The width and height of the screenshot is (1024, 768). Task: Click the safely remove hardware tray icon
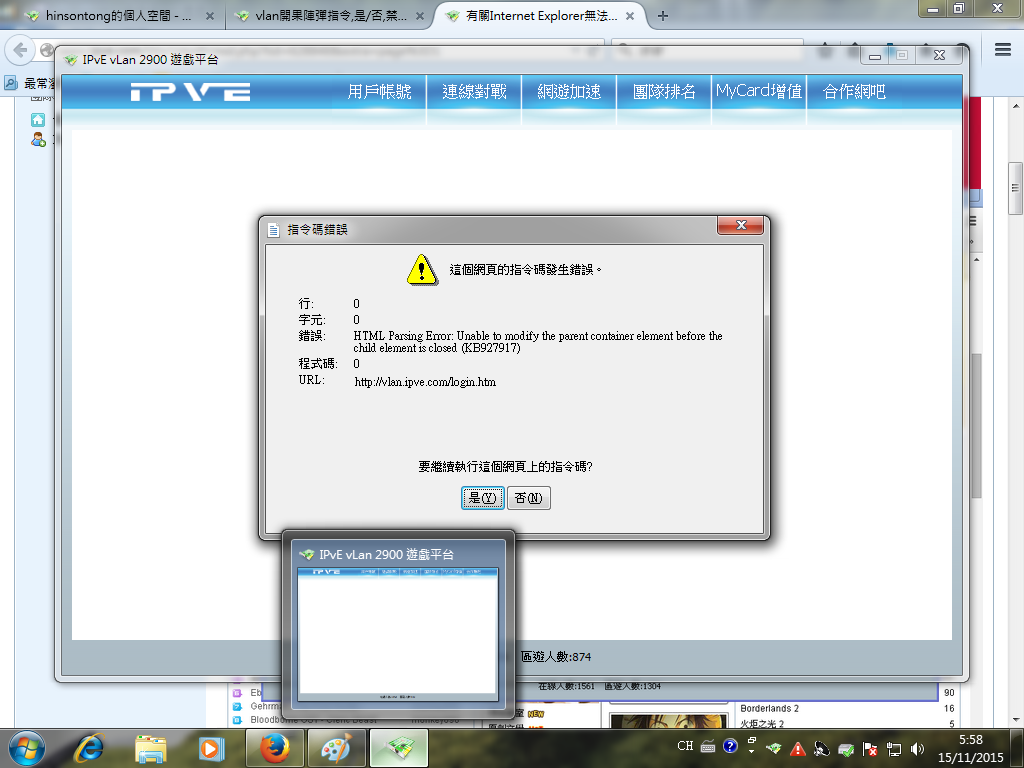click(846, 748)
